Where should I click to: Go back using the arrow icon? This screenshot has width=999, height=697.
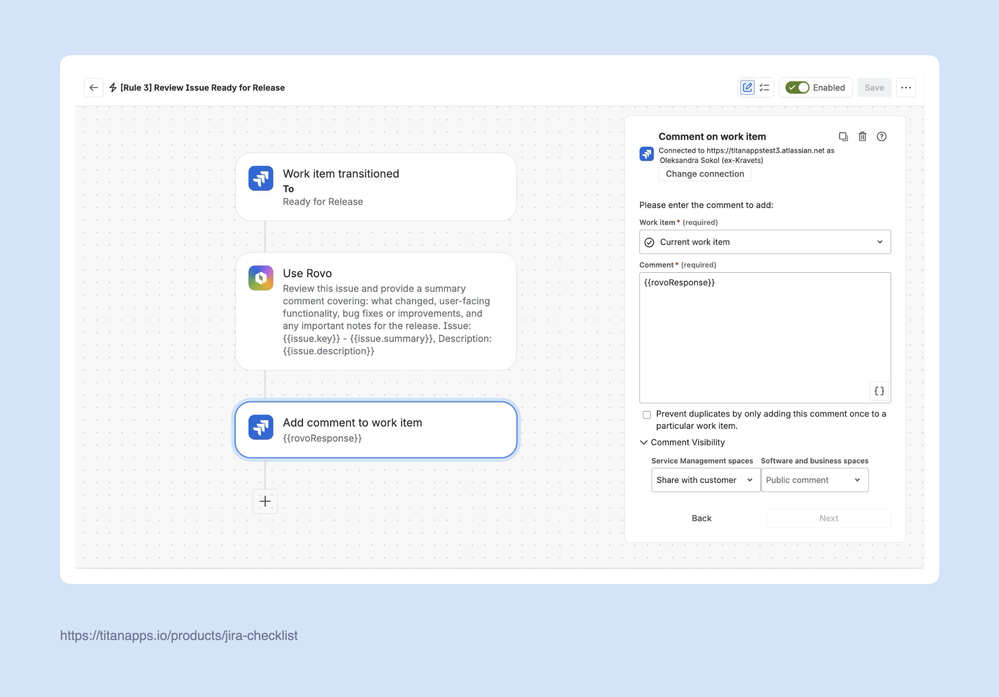(94, 87)
